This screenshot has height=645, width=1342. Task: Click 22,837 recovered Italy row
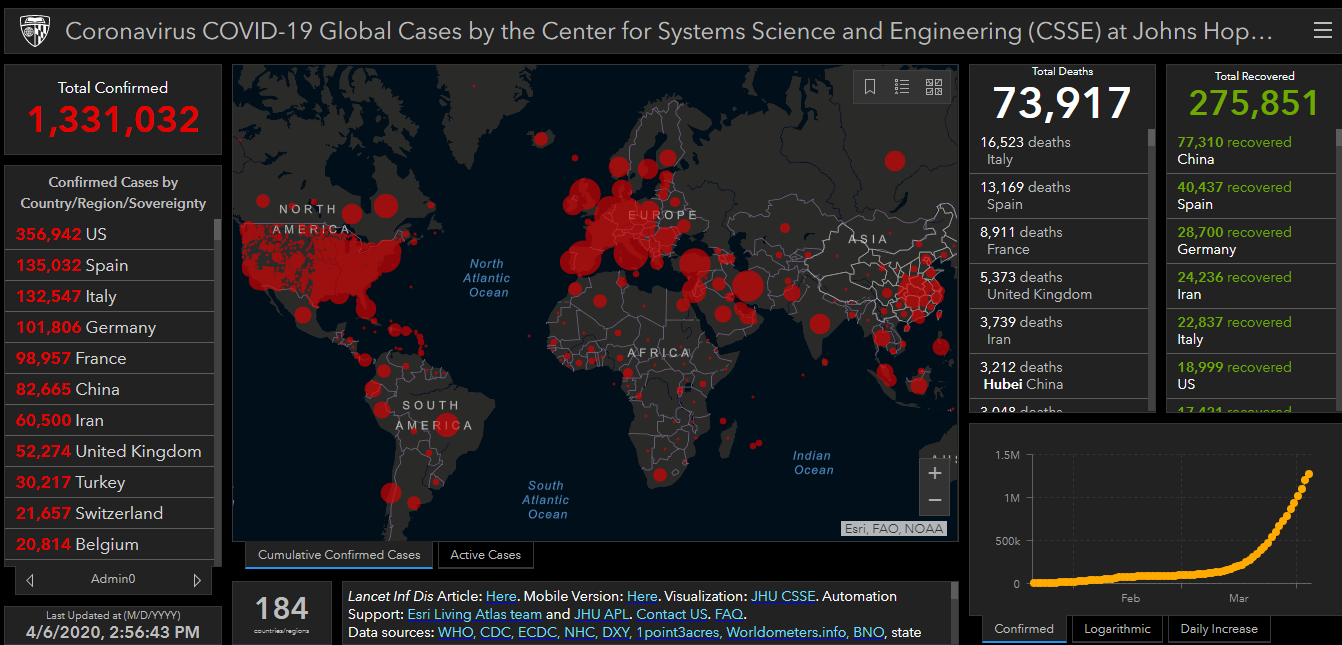click(x=1251, y=331)
